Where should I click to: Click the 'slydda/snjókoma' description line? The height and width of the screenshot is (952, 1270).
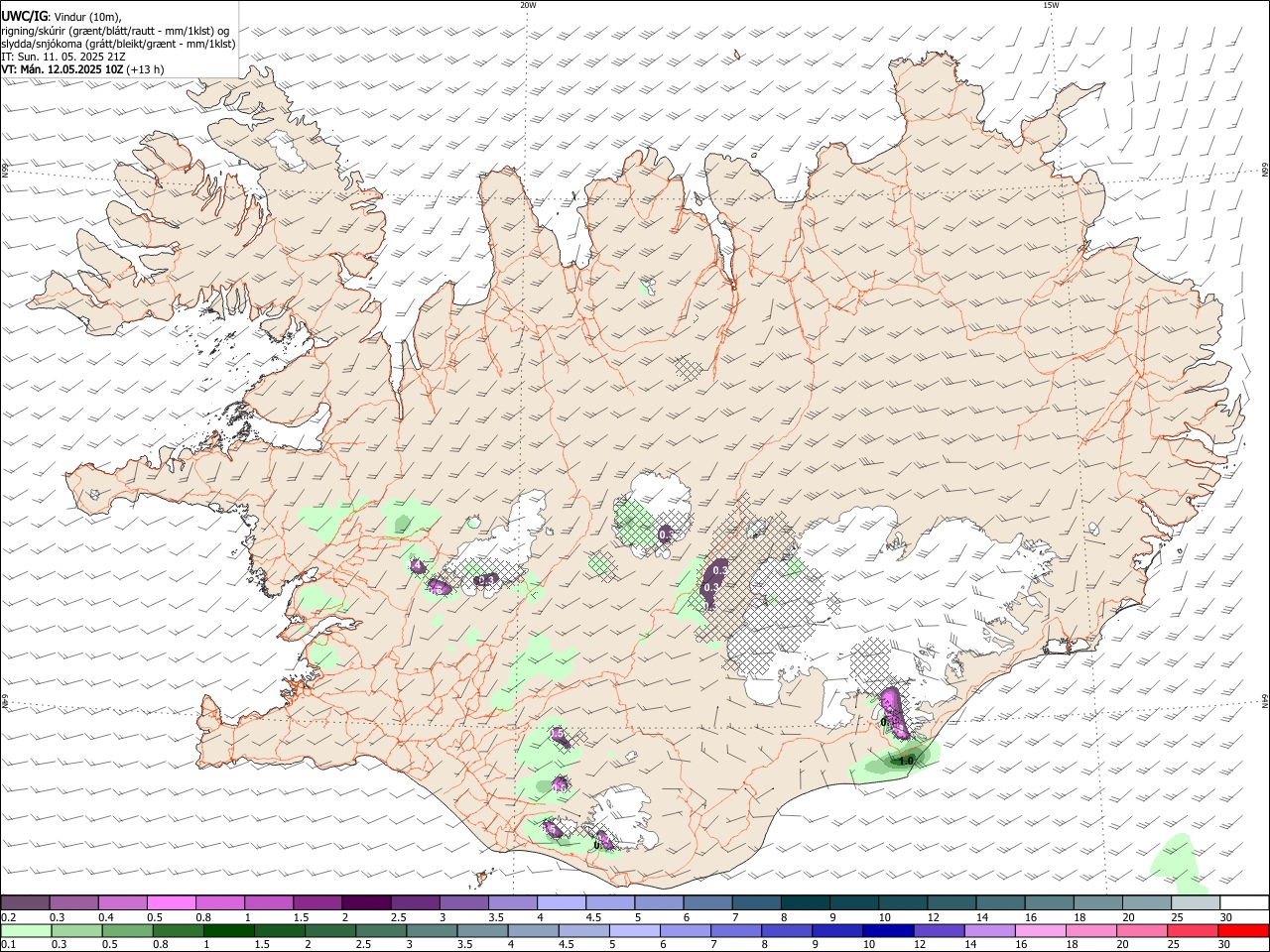tap(118, 44)
